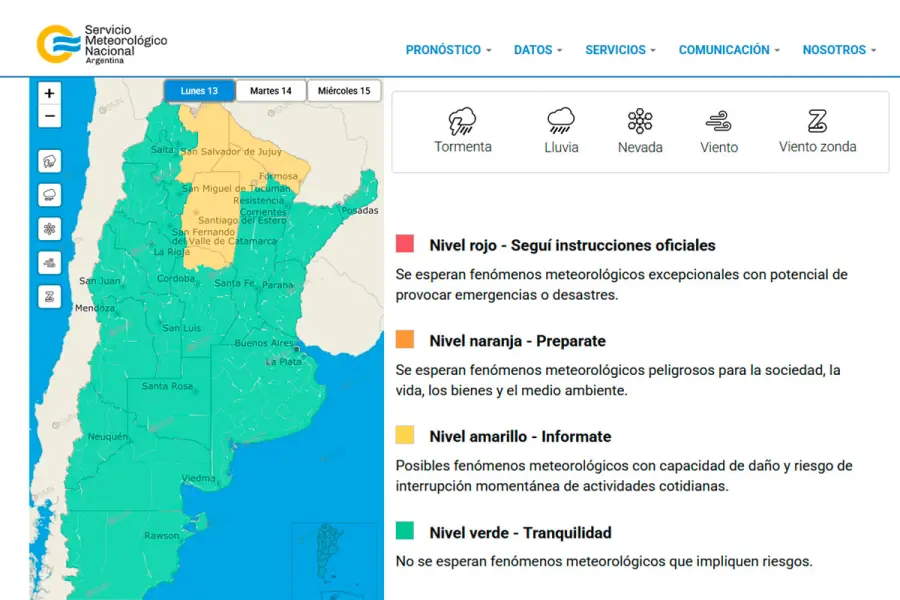Click the Viento wind icon
900x600 pixels.
click(x=718, y=122)
